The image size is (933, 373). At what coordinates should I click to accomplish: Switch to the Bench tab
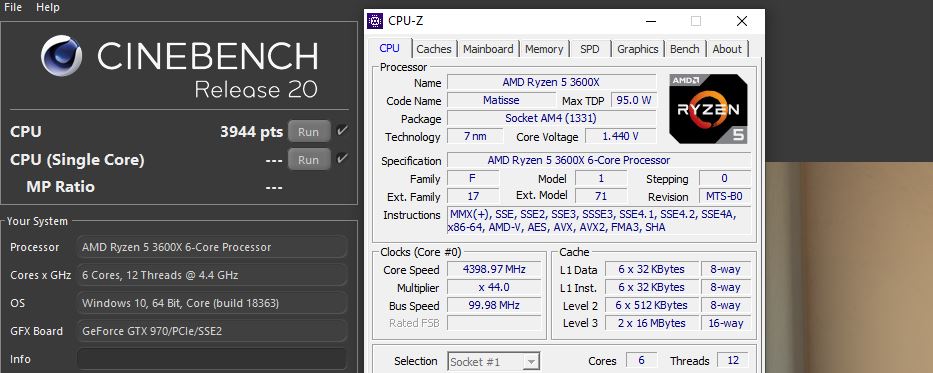[684, 49]
